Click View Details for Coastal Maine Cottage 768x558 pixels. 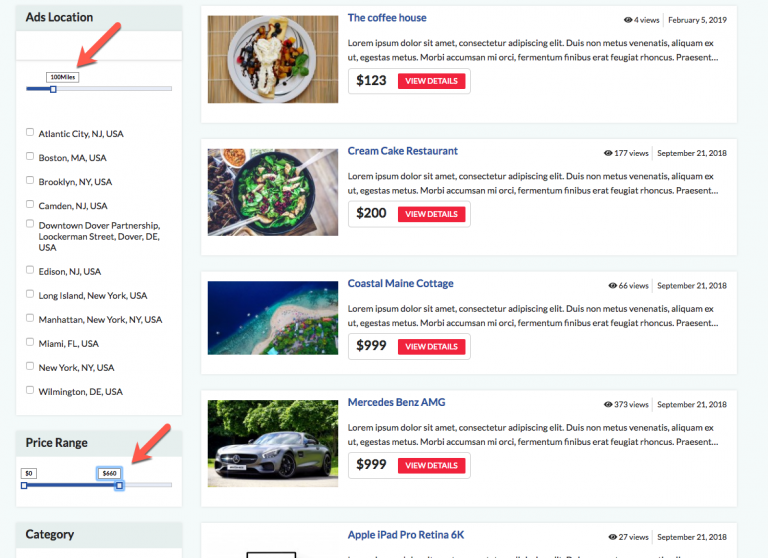point(432,347)
